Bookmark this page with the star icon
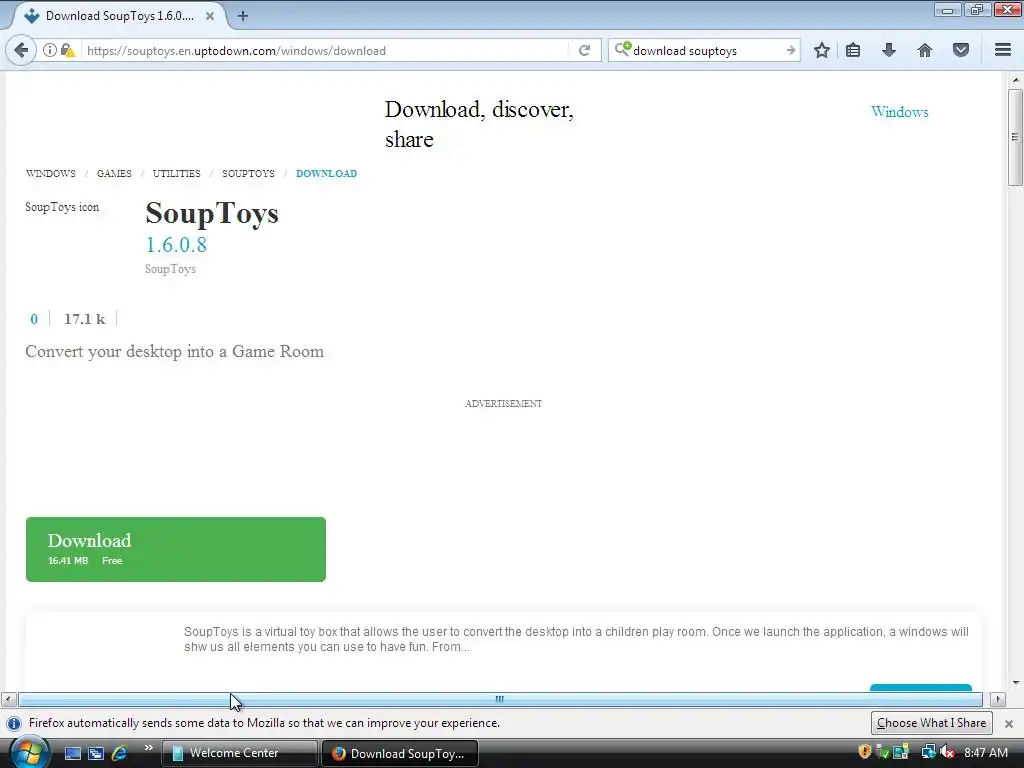 [x=822, y=50]
